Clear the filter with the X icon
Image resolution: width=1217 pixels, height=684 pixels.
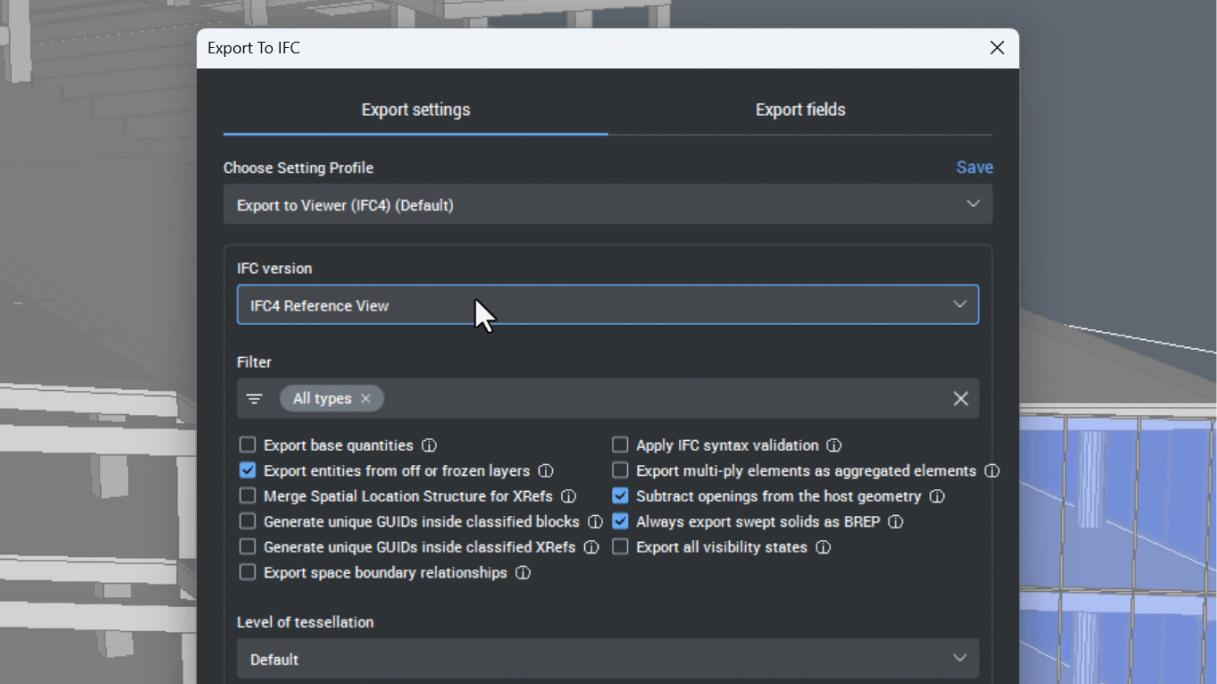pos(960,398)
